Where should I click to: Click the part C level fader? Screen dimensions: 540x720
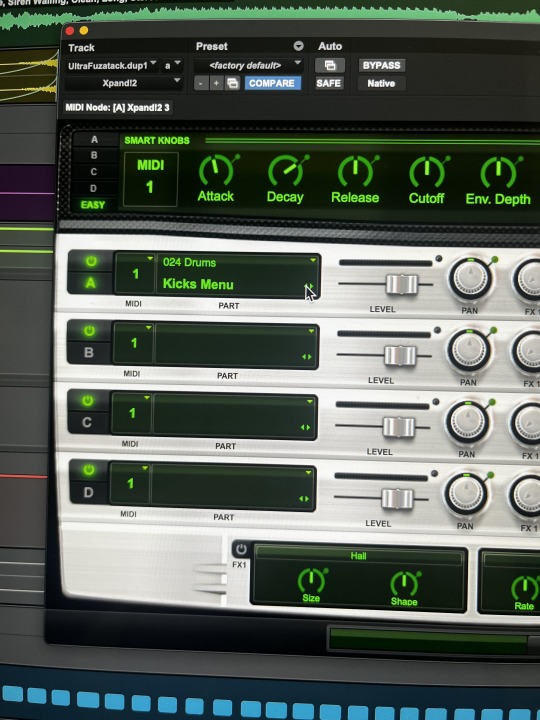click(x=399, y=427)
